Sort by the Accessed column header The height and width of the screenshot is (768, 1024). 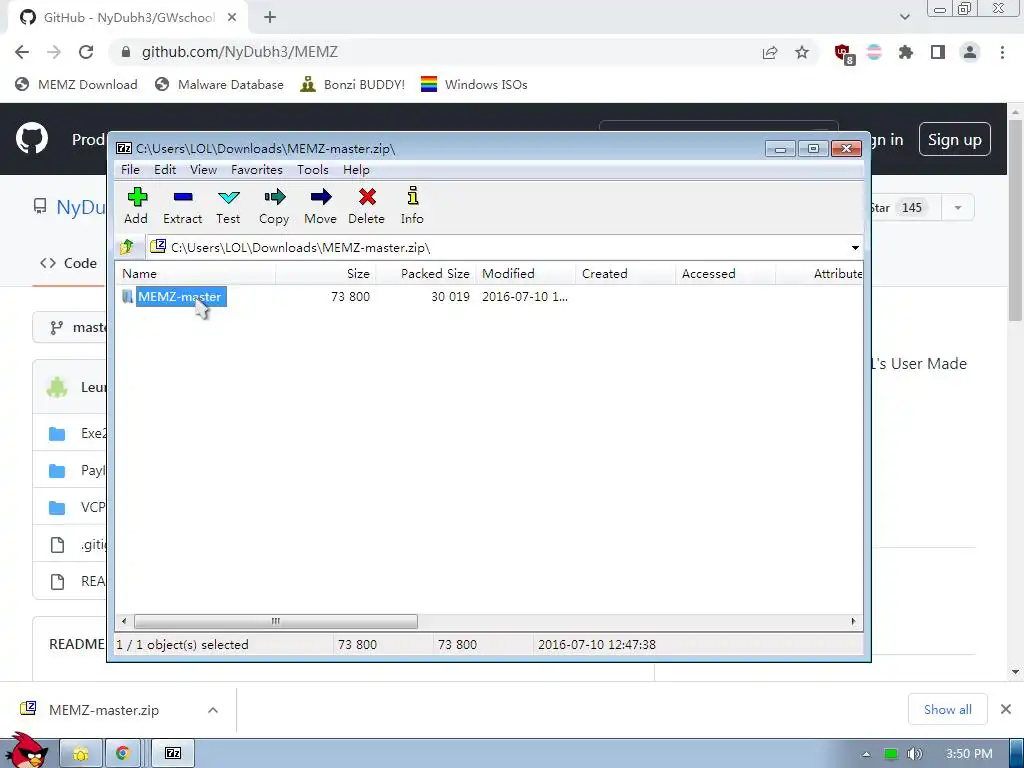[x=726, y=274]
